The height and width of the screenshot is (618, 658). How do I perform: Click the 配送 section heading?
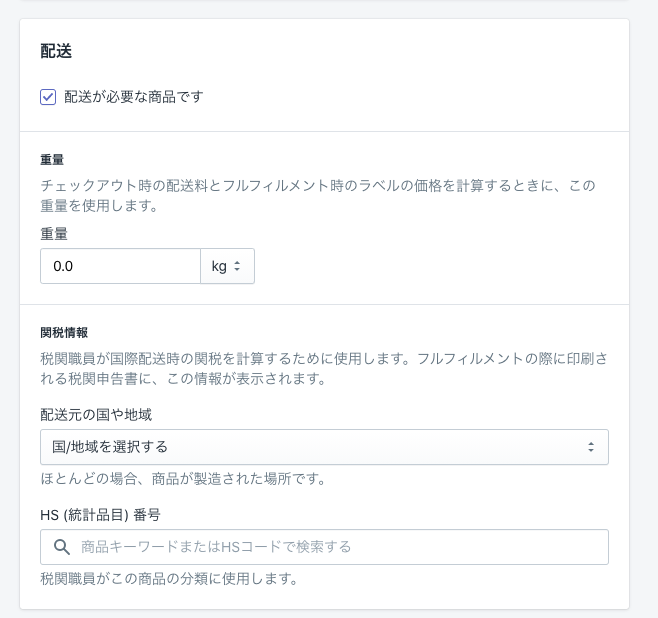tap(56, 51)
